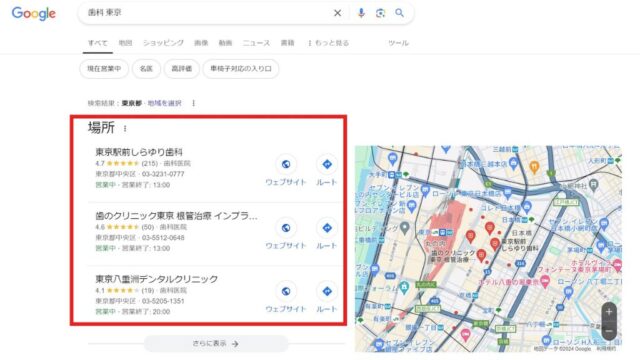Get route to 東京八重洲デンタルクリニック
Viewport: 640px width, 360px height.
[327, 291]
